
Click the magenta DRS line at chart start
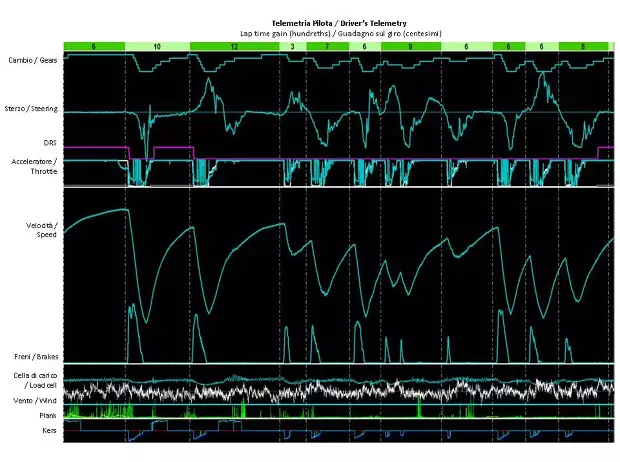96,147
